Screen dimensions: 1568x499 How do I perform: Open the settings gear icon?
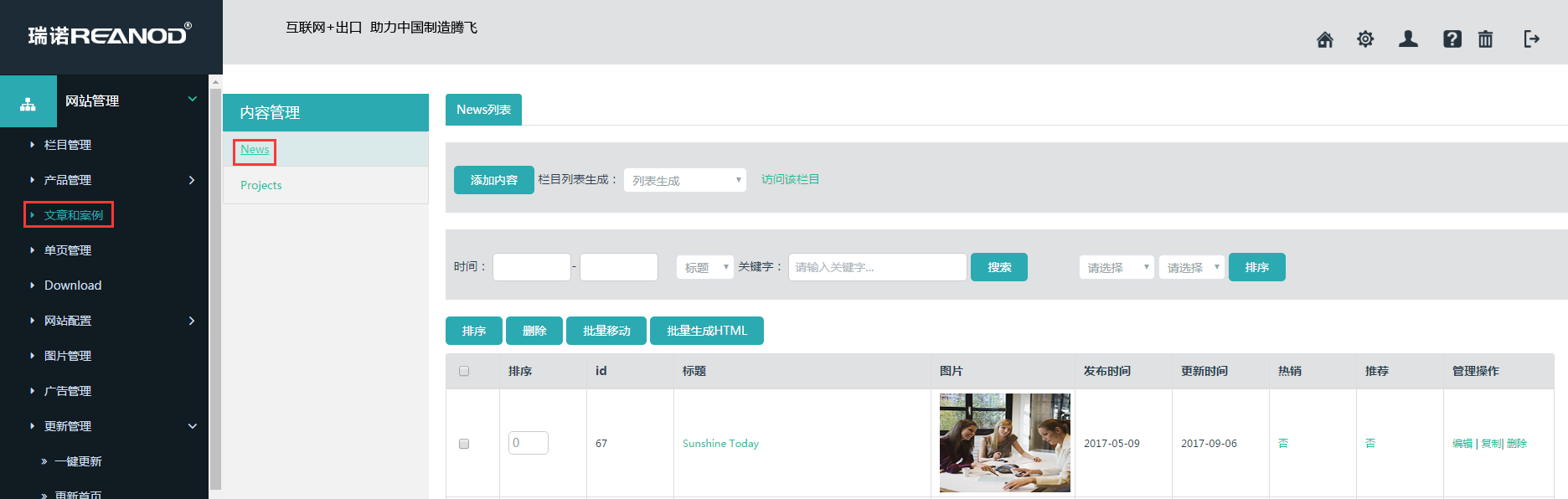(x=1365, y=39)
